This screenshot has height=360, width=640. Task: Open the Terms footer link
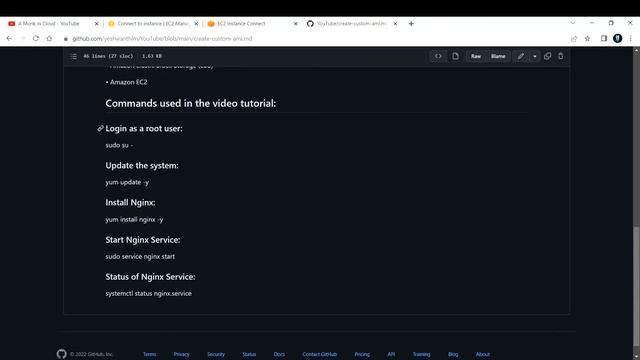149,354
